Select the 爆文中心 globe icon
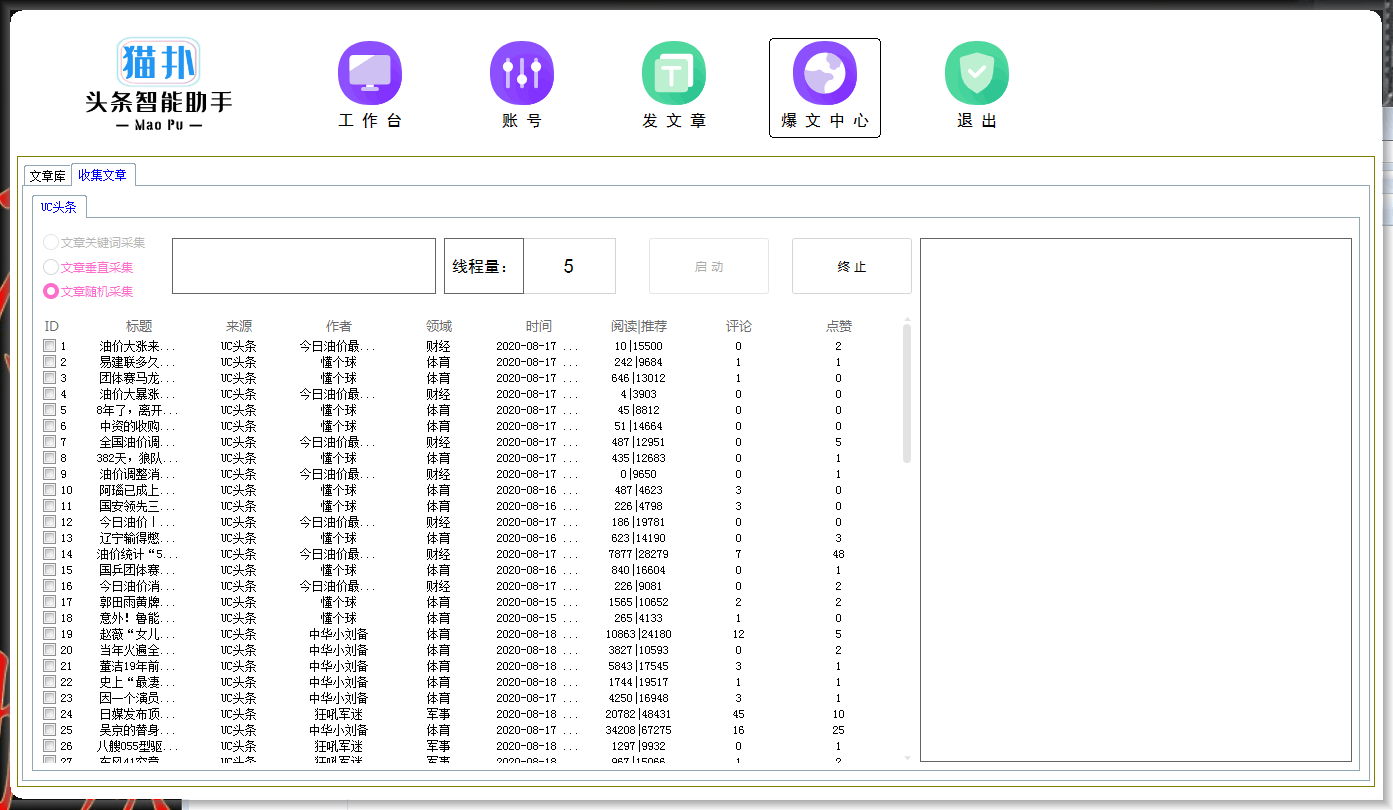The image size is (1393, 810). click(x=824, y=74)
